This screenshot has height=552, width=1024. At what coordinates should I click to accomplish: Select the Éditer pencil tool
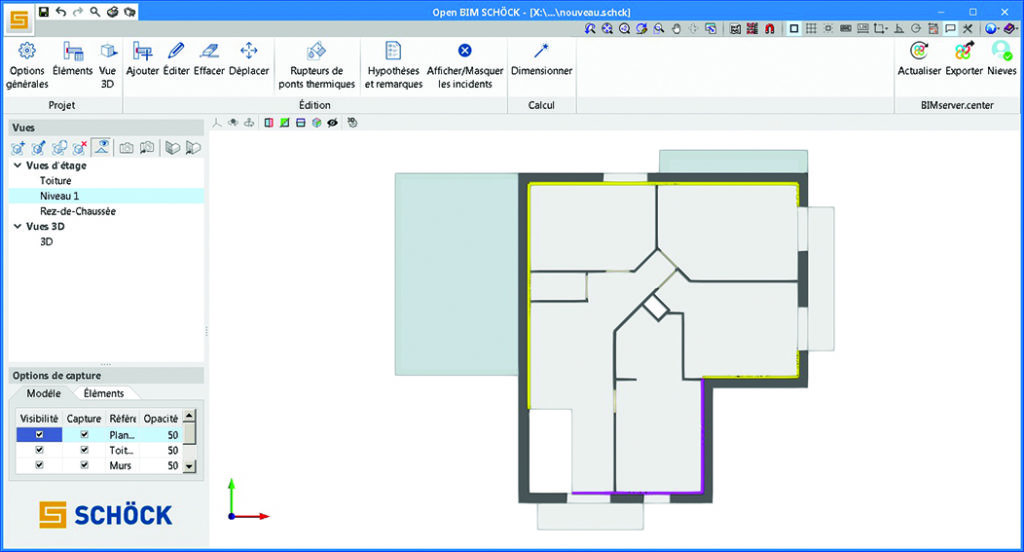176,59
